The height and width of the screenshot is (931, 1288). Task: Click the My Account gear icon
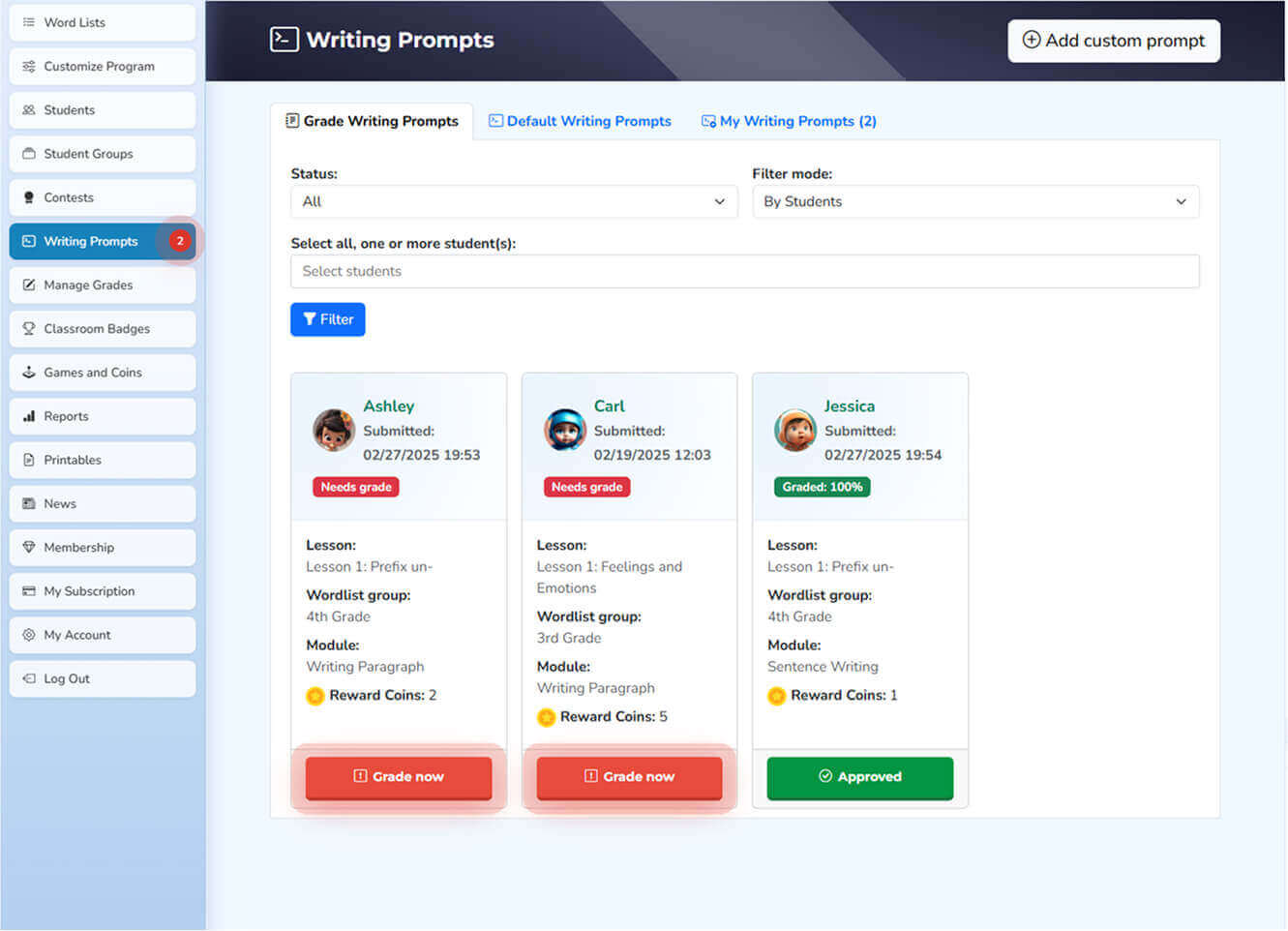29,636
